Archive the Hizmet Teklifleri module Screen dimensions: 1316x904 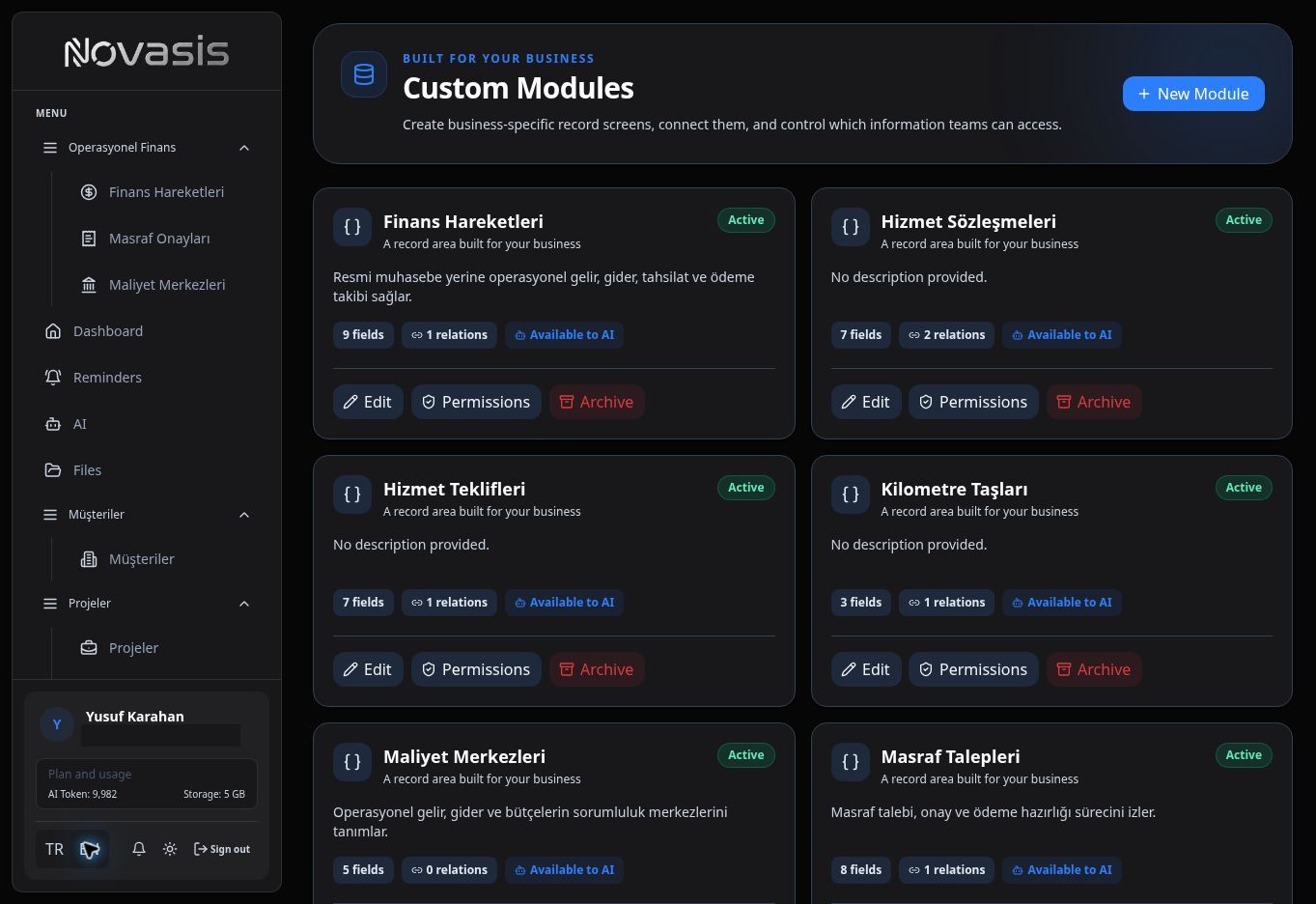pyautogui.click(x=597, y=669)
